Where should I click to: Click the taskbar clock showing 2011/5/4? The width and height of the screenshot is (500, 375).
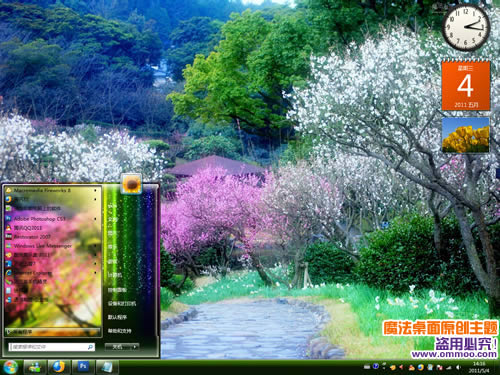(479, 367)
